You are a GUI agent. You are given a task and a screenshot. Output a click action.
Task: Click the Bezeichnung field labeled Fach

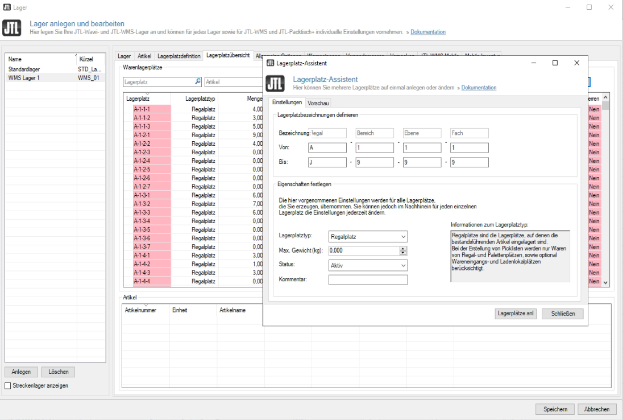469,133
